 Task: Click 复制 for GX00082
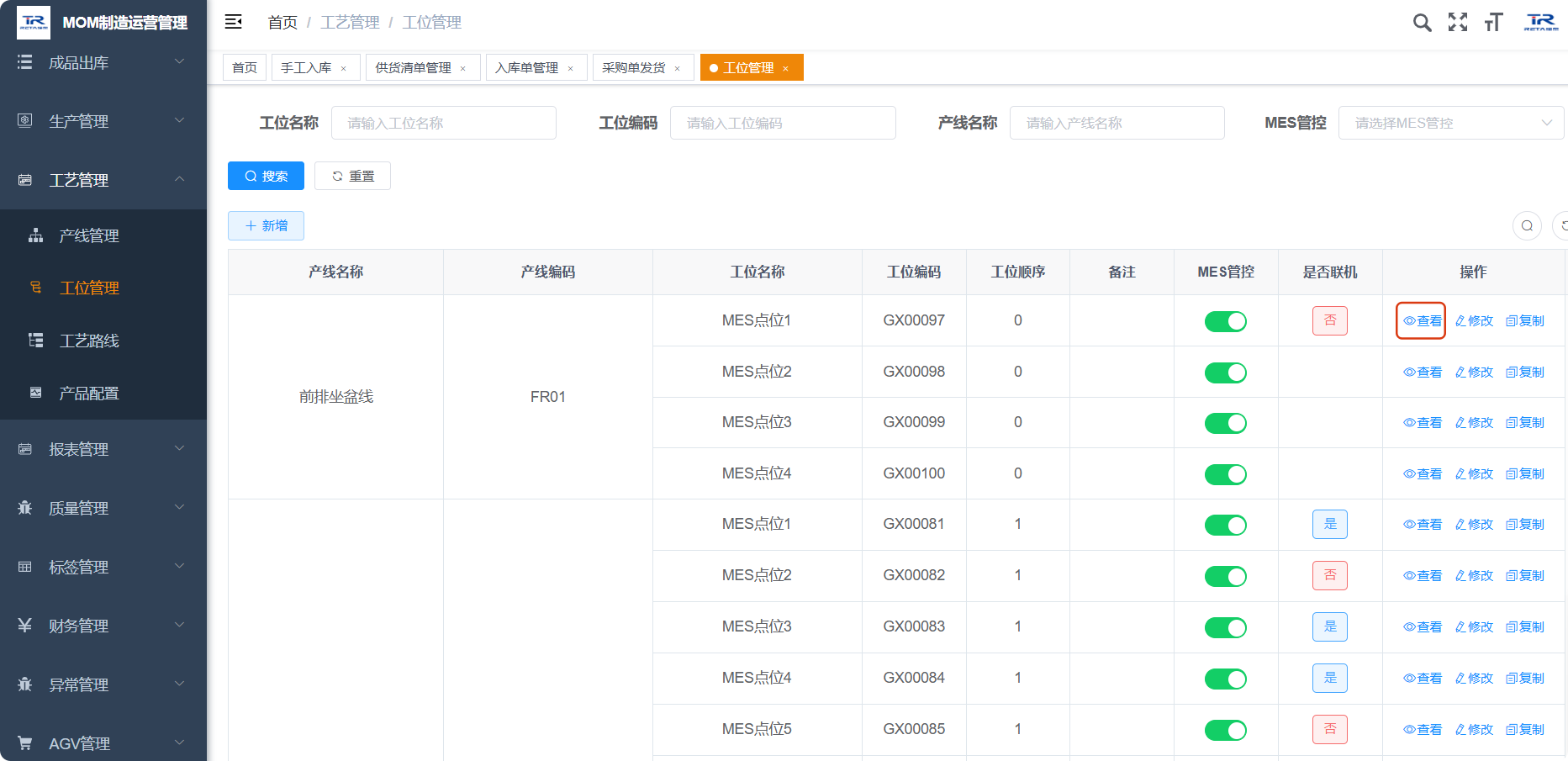coord(1525,575)
